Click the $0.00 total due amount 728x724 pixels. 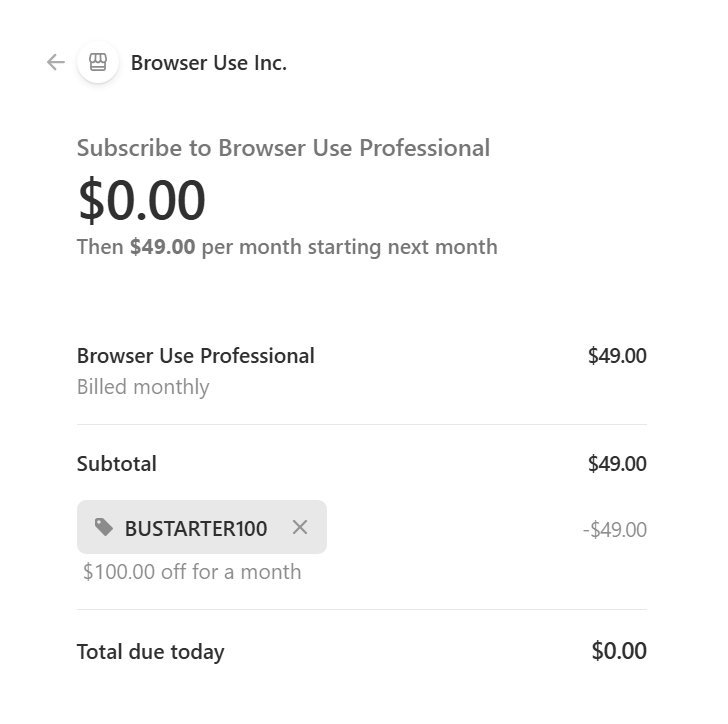tap(619, 652)
